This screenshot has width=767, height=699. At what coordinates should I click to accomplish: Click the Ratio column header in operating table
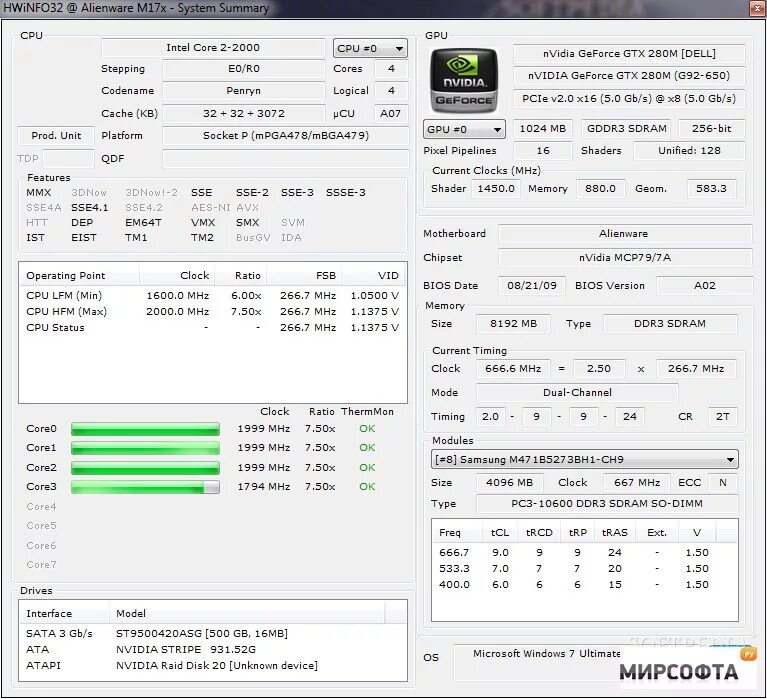pos(241,275)
